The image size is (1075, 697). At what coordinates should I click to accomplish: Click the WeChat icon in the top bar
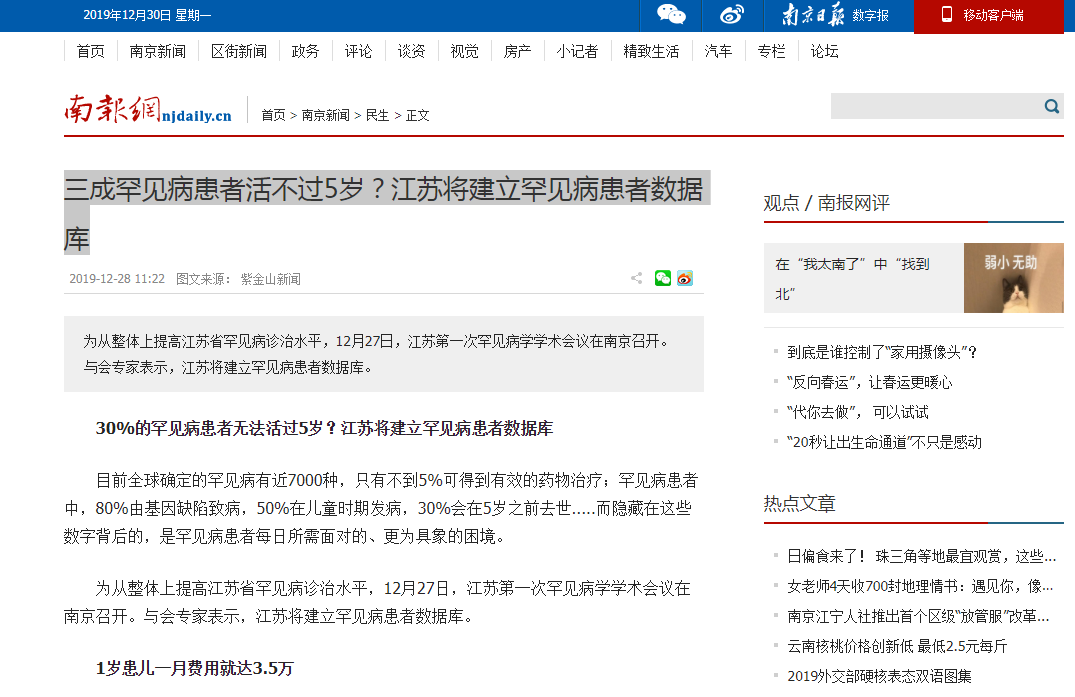click(x=671, y=15)
